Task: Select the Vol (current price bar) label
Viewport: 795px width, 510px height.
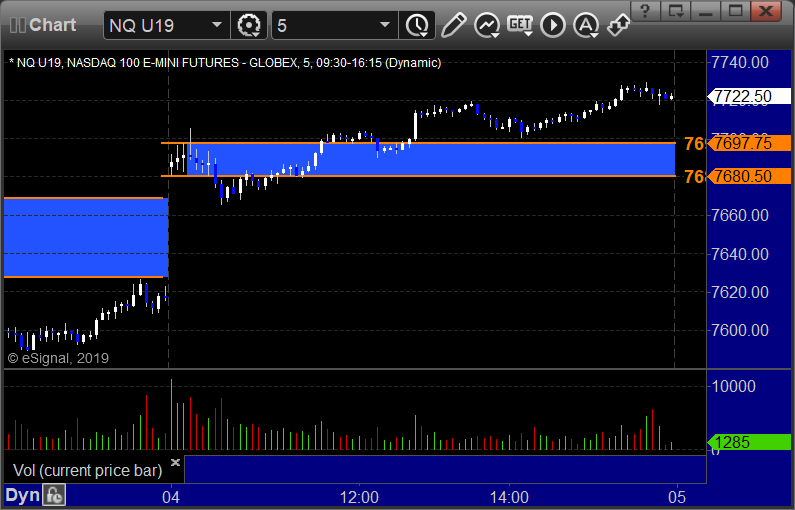Action: coord(87,470)
